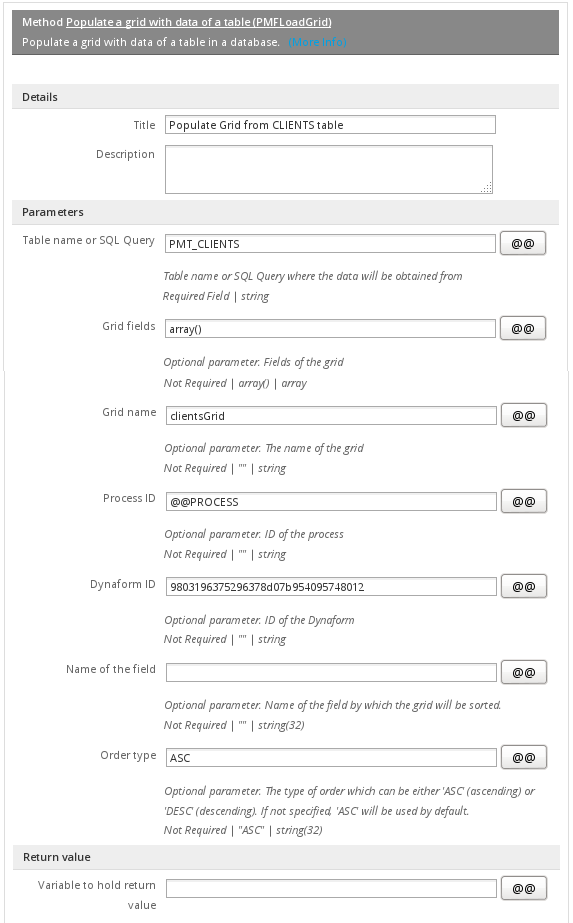The image size is (573, 923).
Task: Click the @@ button next to Order type
Action: click(x=524, y=758)
